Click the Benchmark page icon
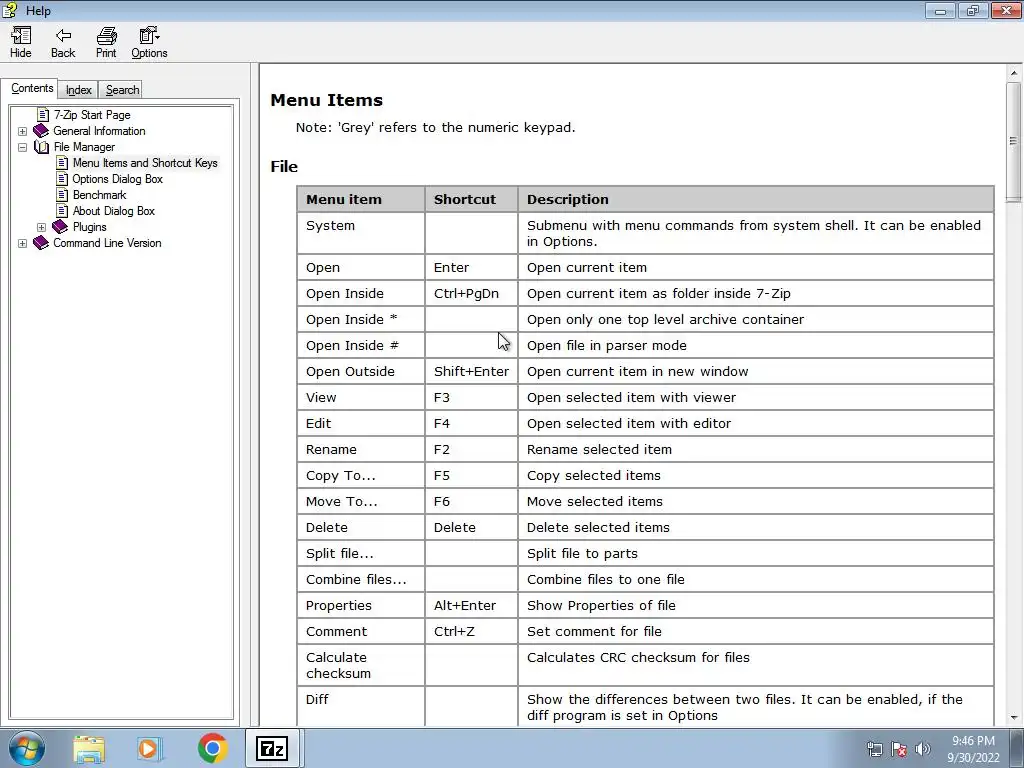The image size is (1024, 768). pos(62,195)
